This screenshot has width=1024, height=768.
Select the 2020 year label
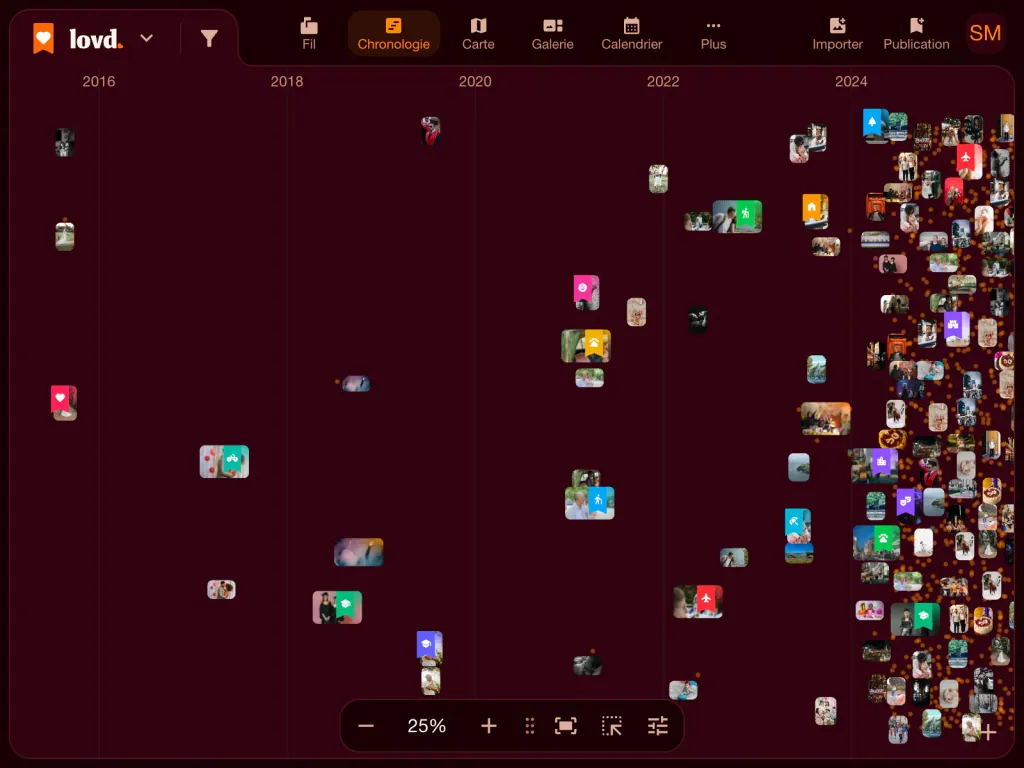point(475,81)
